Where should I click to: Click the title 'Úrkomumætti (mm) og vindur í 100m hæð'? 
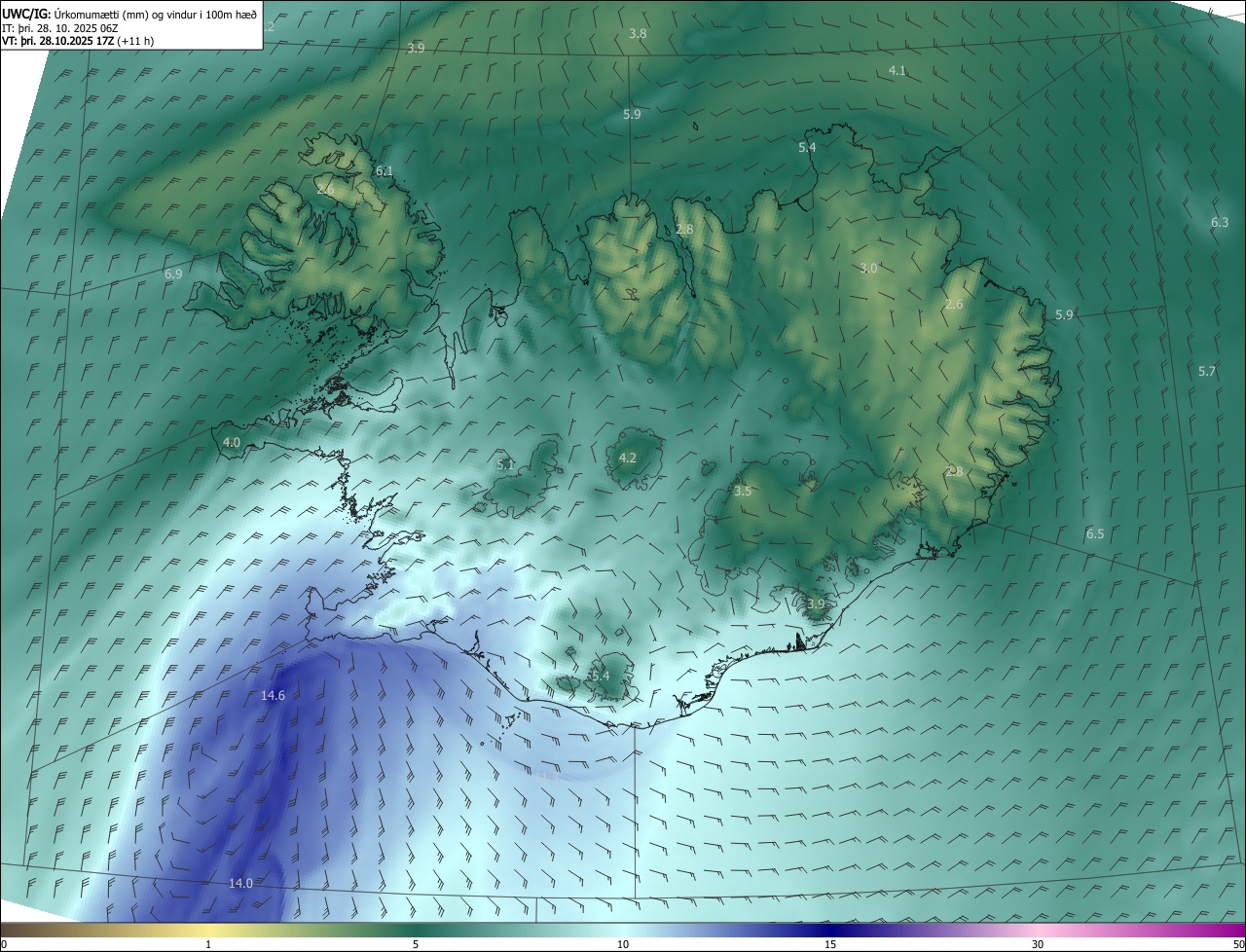156,14
